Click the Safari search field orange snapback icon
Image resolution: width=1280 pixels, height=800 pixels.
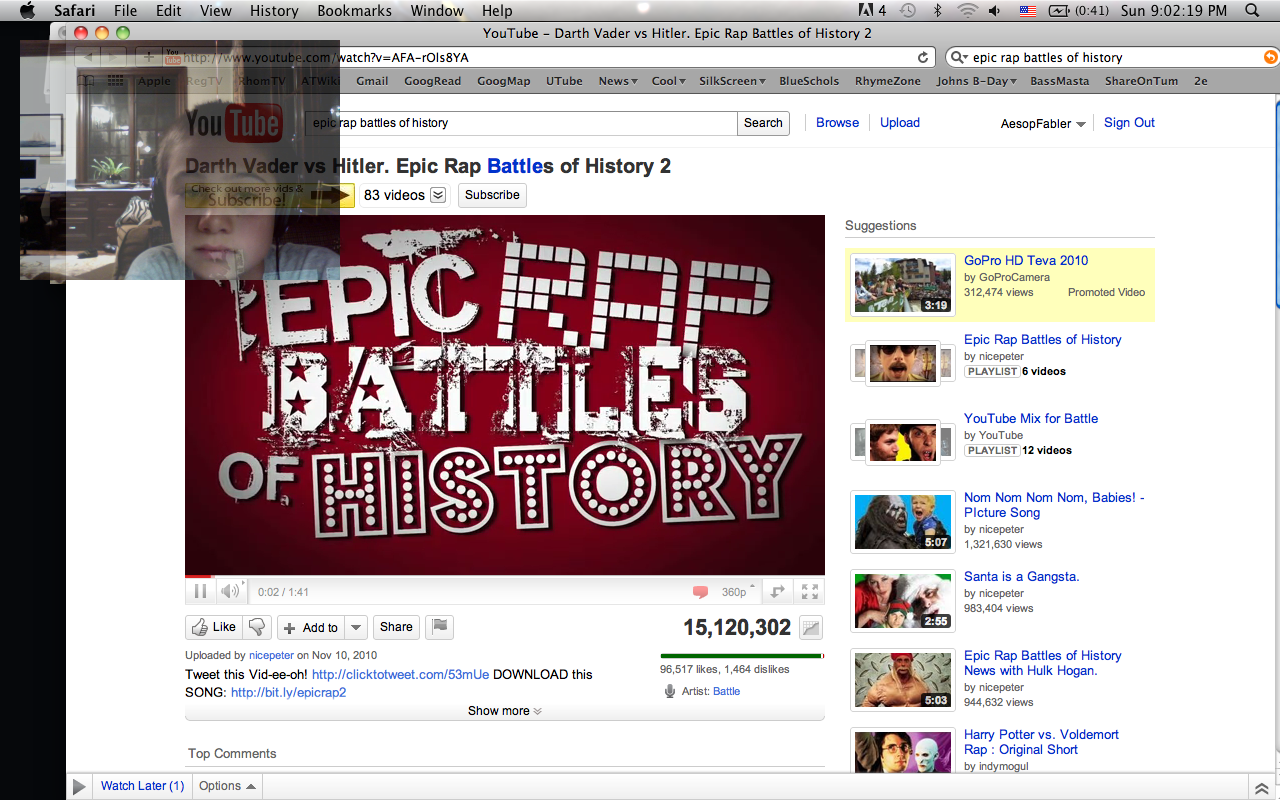pyautogui.click(x=1271, y=58)
